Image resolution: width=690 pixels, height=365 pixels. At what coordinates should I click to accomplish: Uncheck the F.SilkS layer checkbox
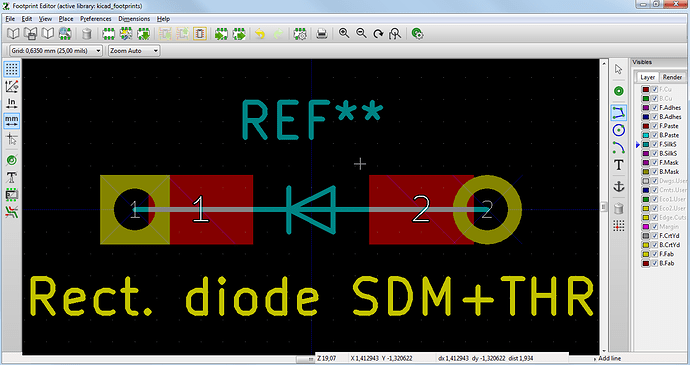(x=654, y=144)
